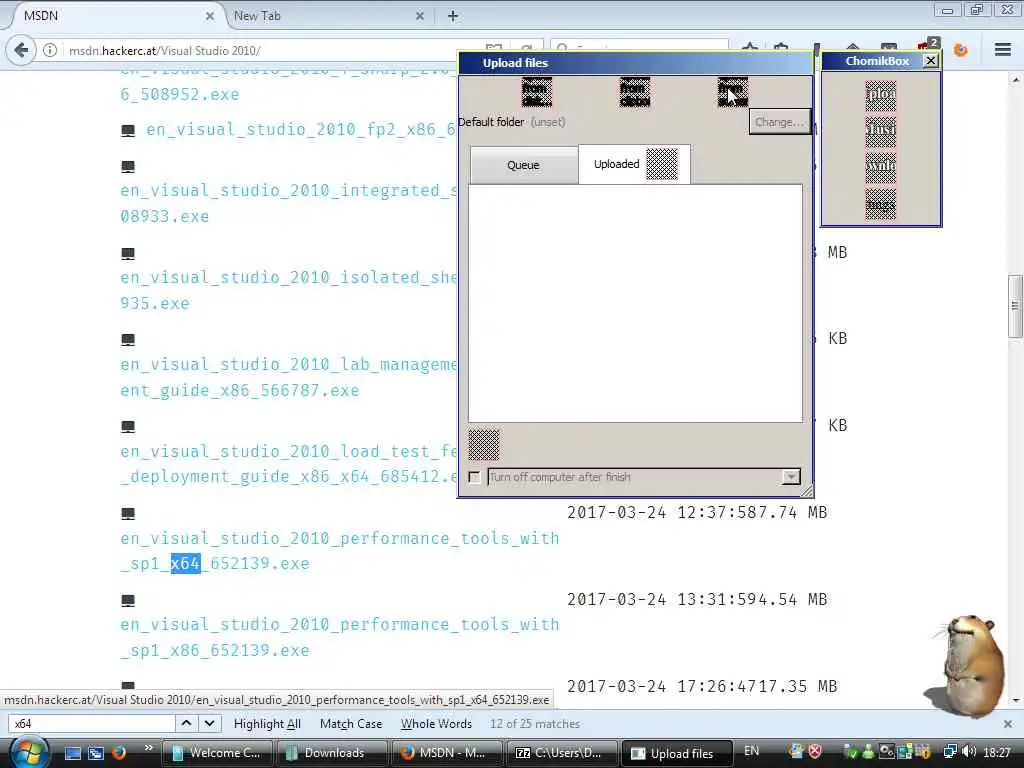Close the find bar
The image size is (1024, 768).
1008,724
